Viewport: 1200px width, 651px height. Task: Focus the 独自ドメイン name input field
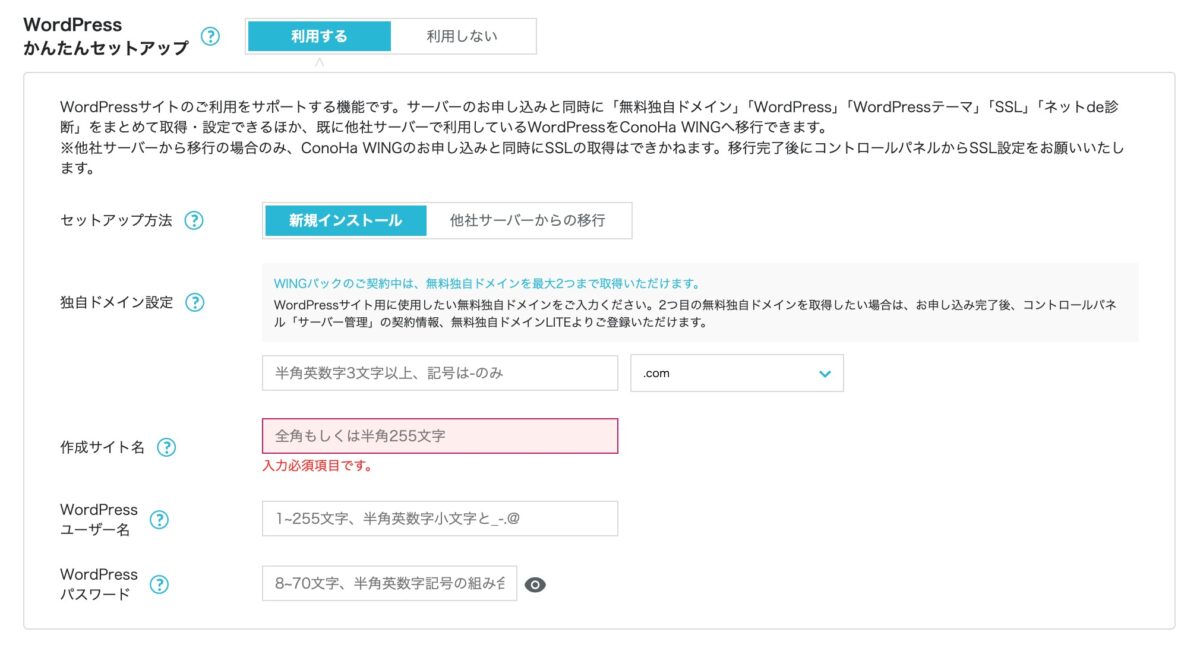(440, 373)
